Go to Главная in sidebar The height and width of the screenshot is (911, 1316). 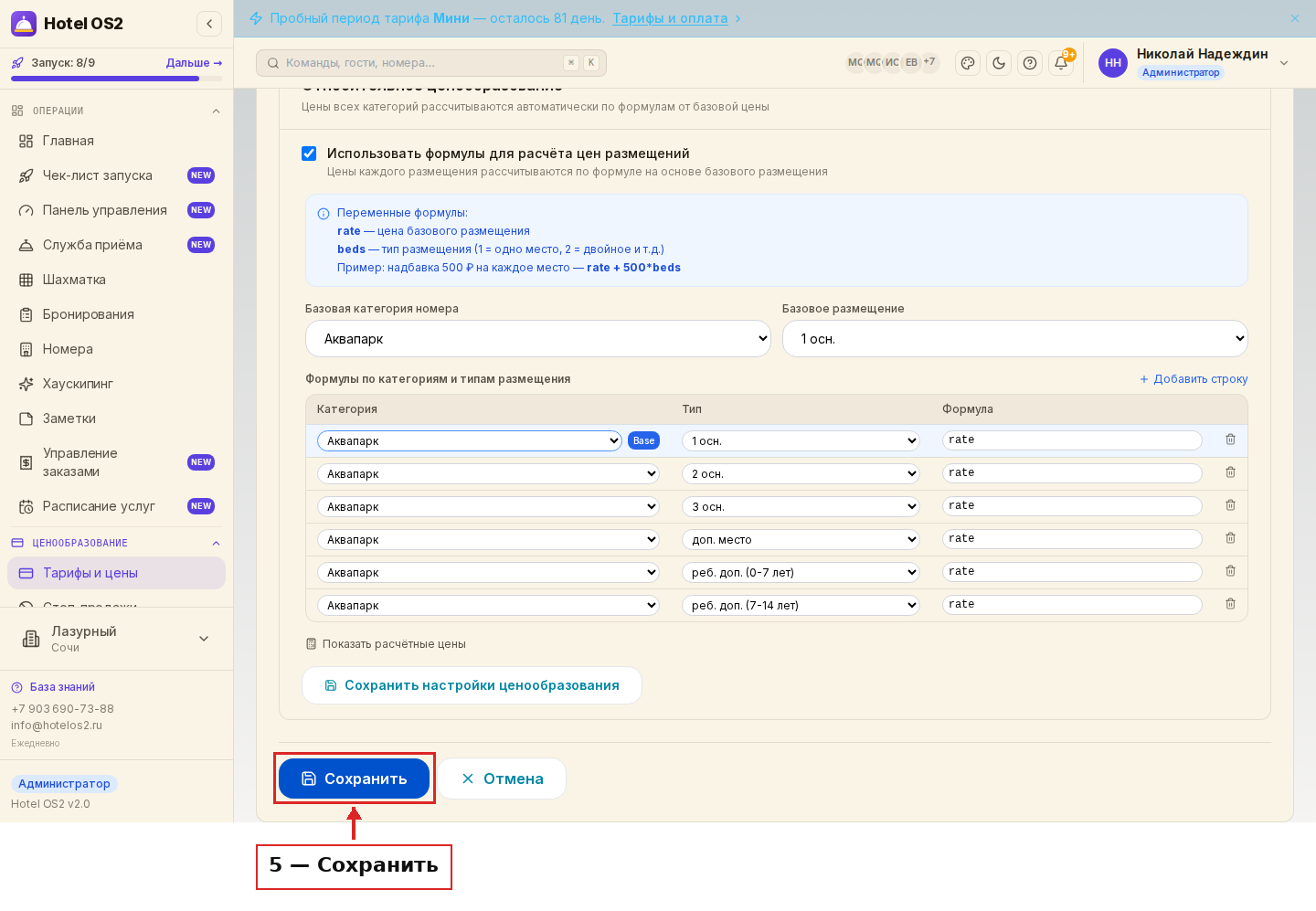tap(116, 141)
